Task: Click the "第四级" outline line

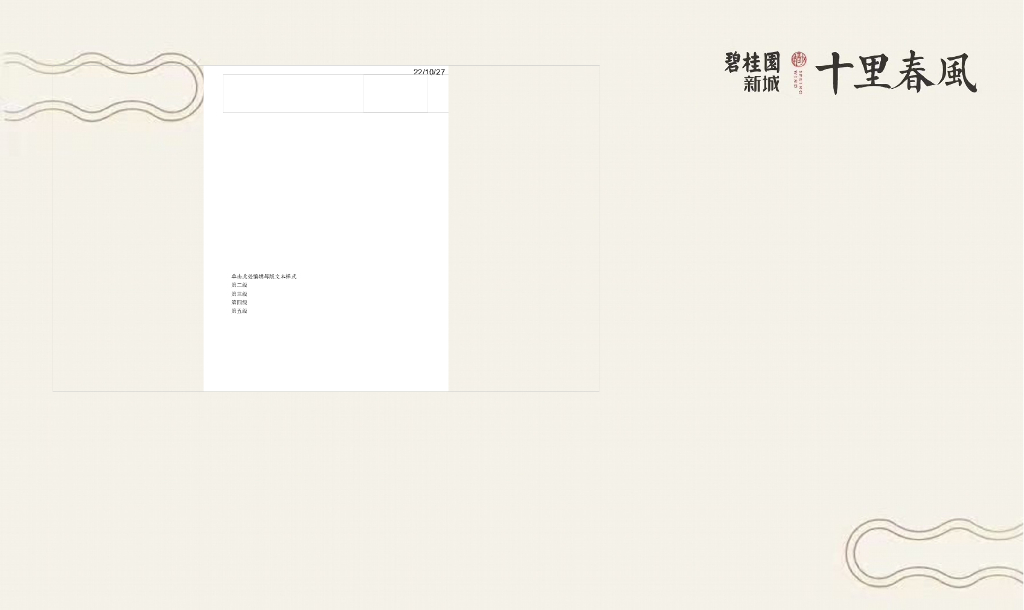Action: tap(239, 302)
